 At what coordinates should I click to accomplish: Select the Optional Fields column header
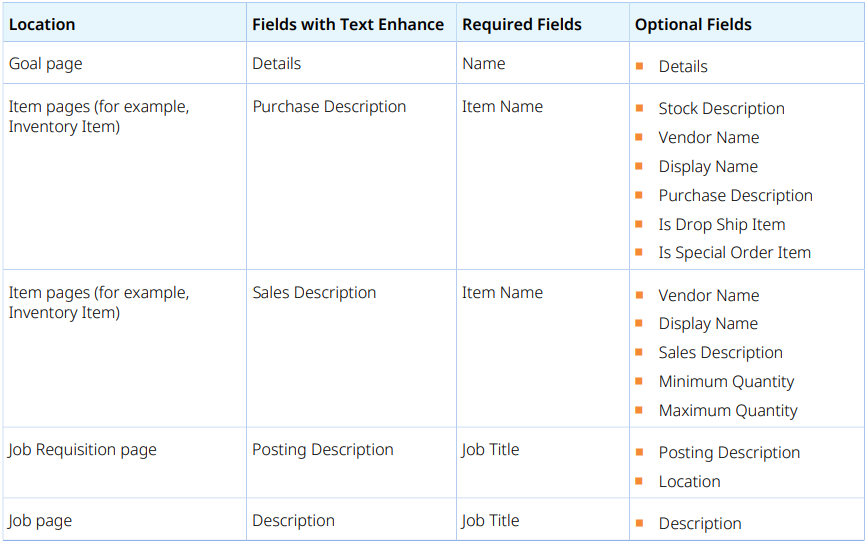point(693,24)
